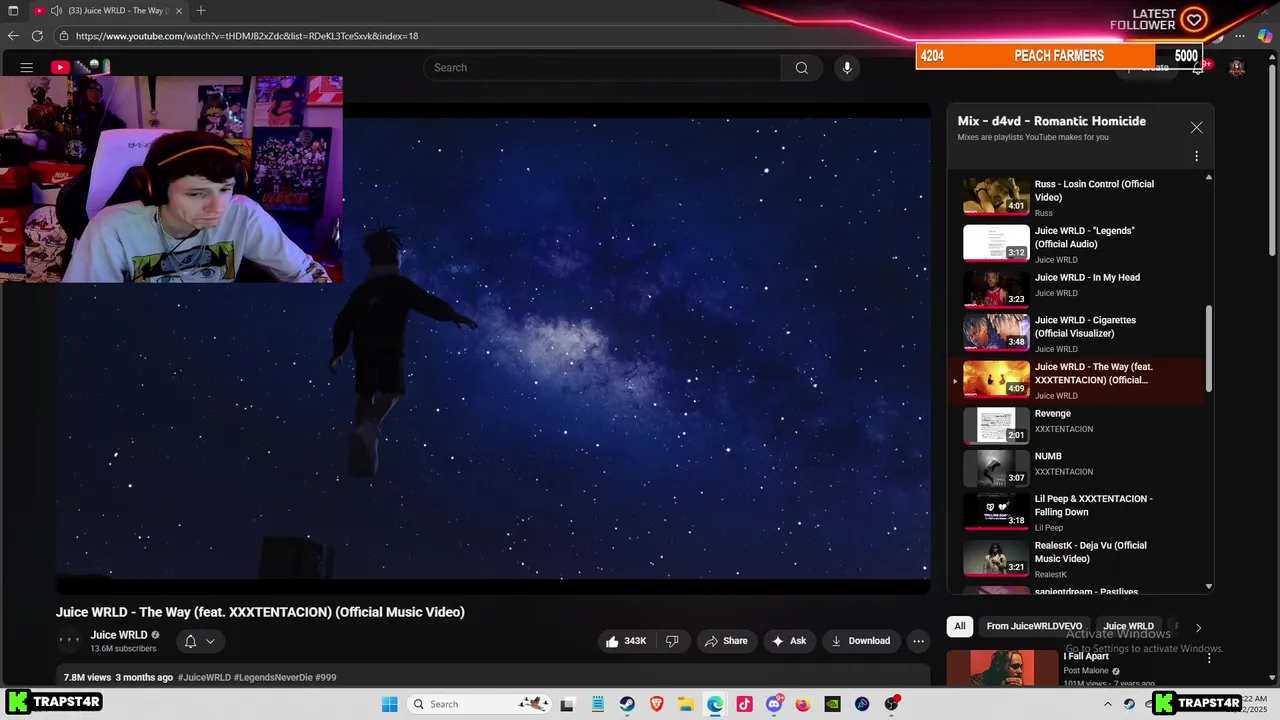Screen dimensions: 1280x720
Task: Click the playlist panel scrollbar thumb
Action: [x=1209, y=348]
